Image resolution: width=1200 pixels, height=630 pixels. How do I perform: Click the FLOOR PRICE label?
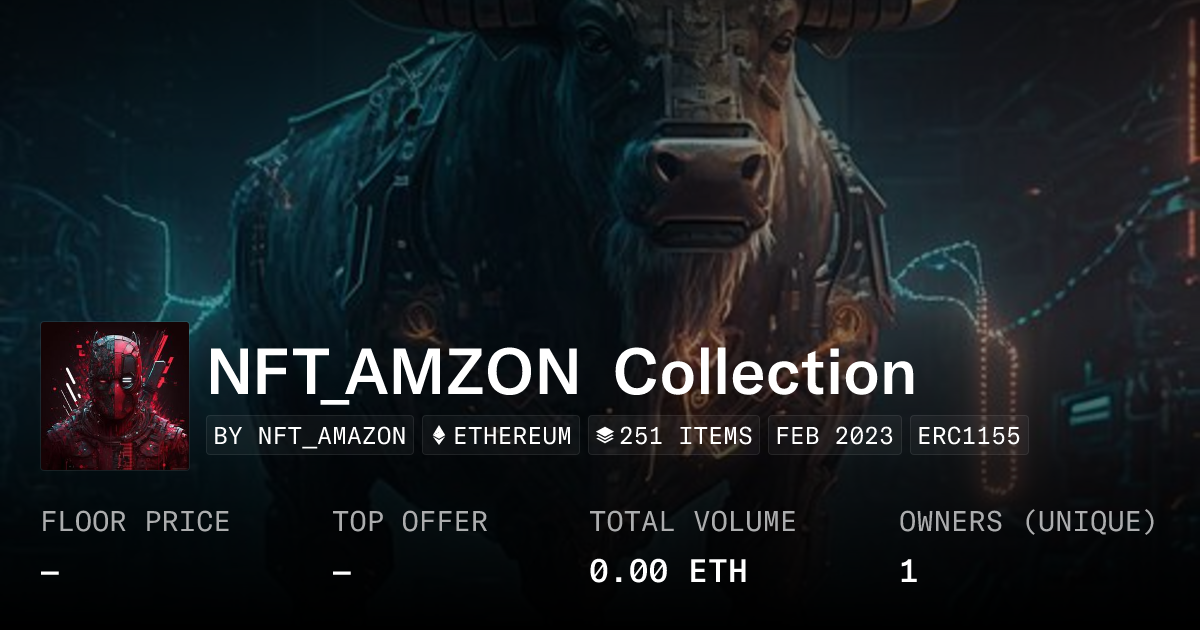(x=135, y=522)
